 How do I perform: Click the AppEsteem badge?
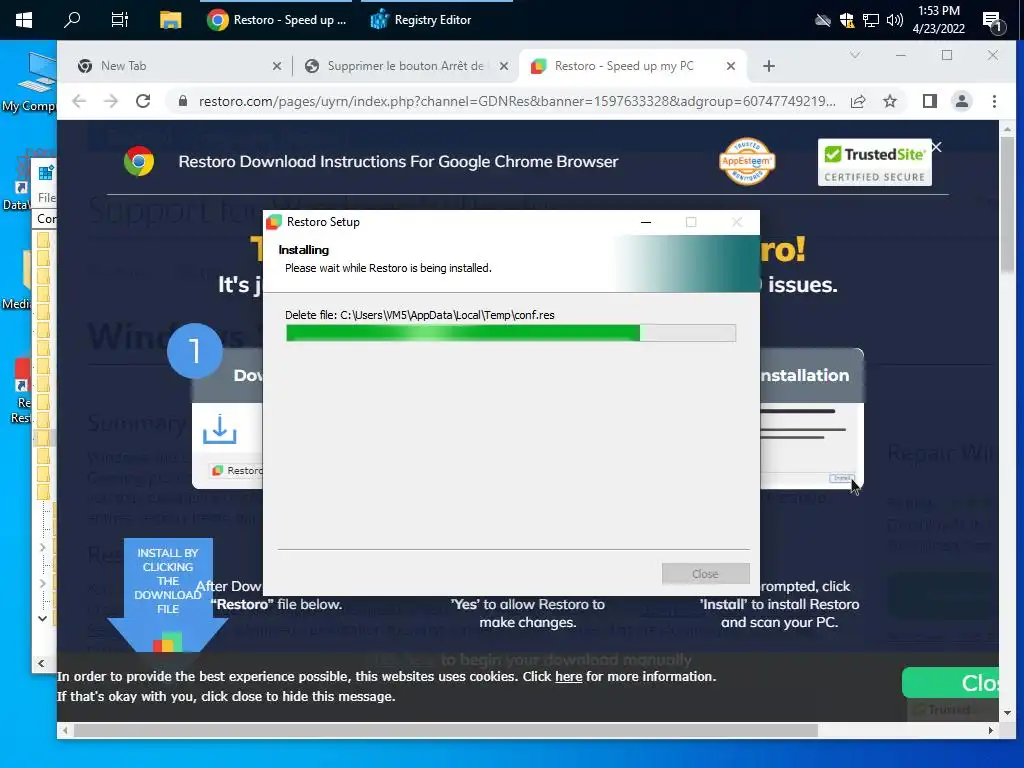point(747,161)
